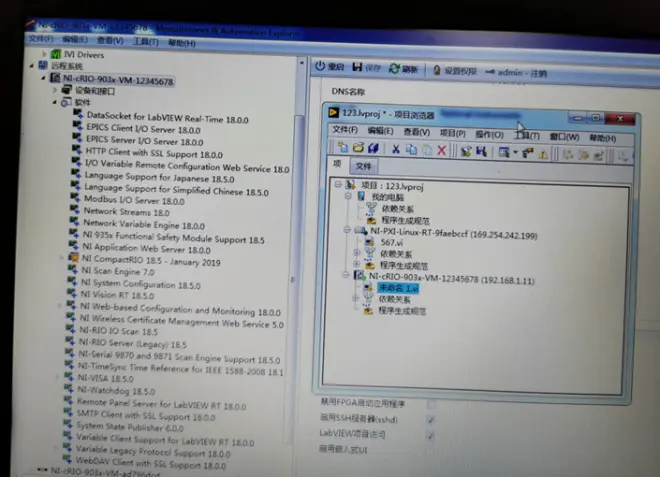Select DataSocket for LabVIEW Real-Time 18.0.0
660x477 pixels.
[x=168, y=117]
